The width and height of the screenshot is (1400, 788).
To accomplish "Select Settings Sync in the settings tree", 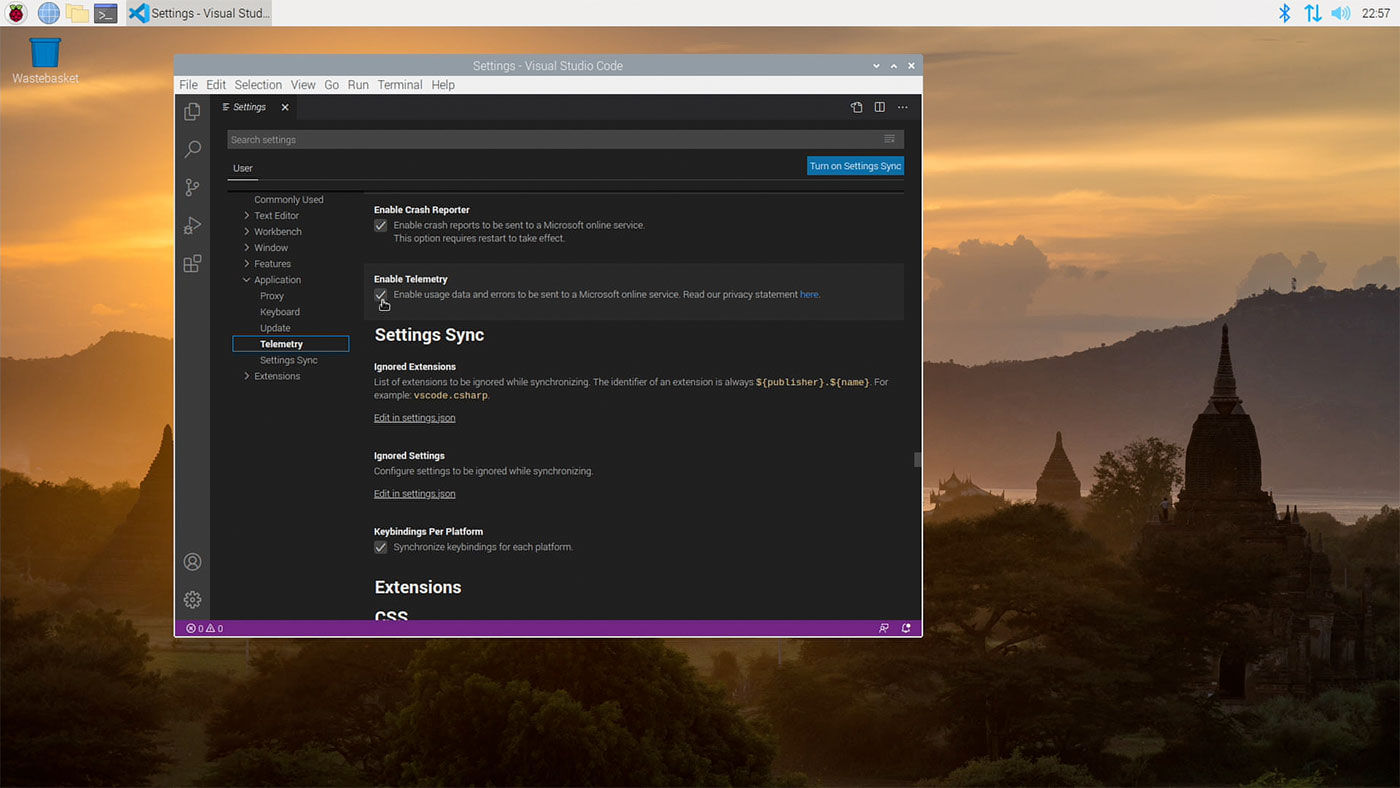I will click(289, 360).
